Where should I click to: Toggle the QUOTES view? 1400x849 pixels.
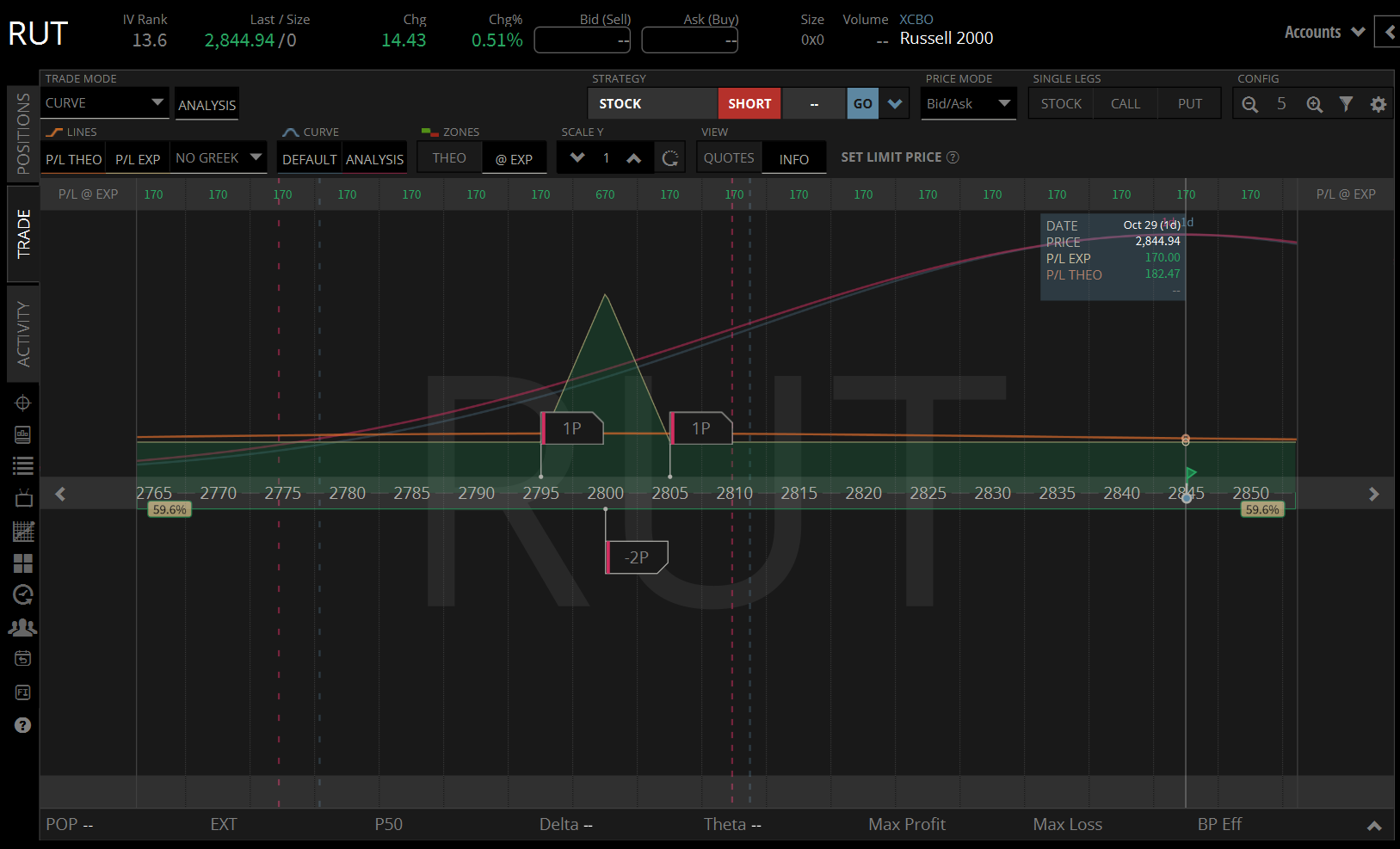(729, 158)
